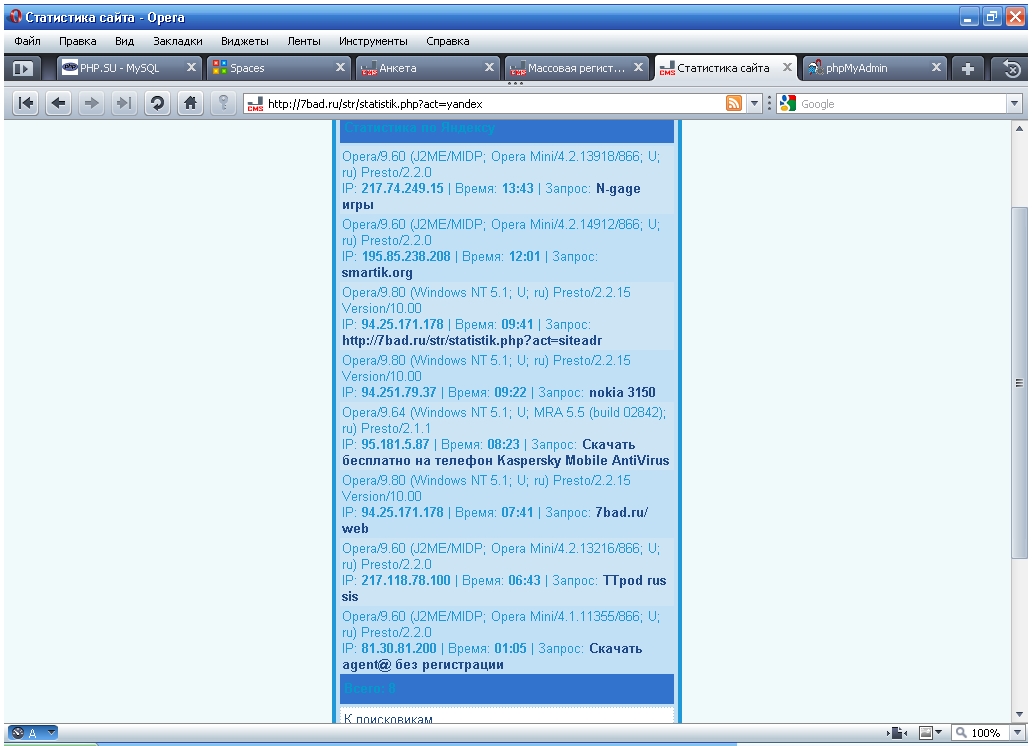
Task: Reload the current page
Action: (157, 103)
